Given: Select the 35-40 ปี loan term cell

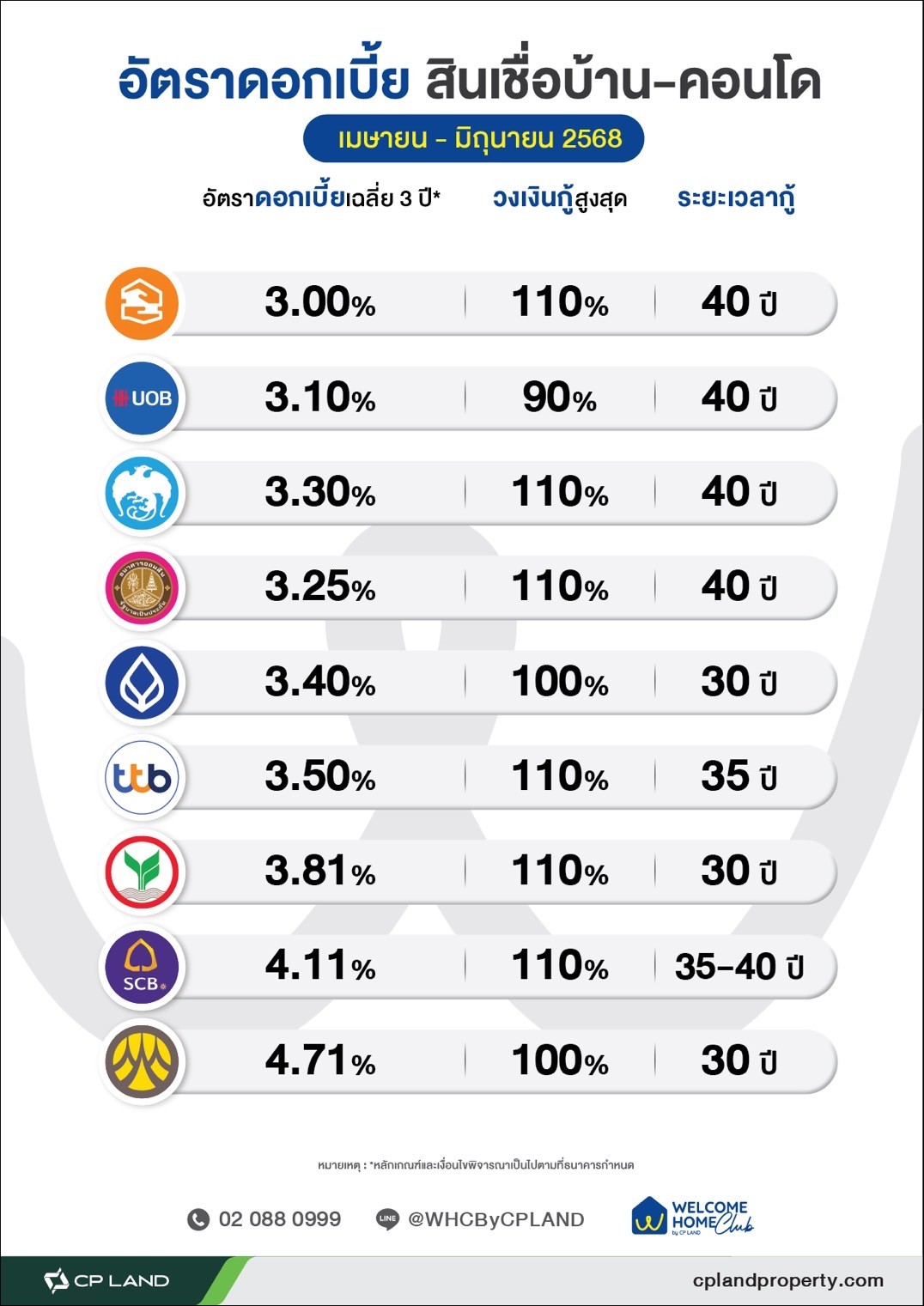Looking at the screenshot, I should (739, 967).
